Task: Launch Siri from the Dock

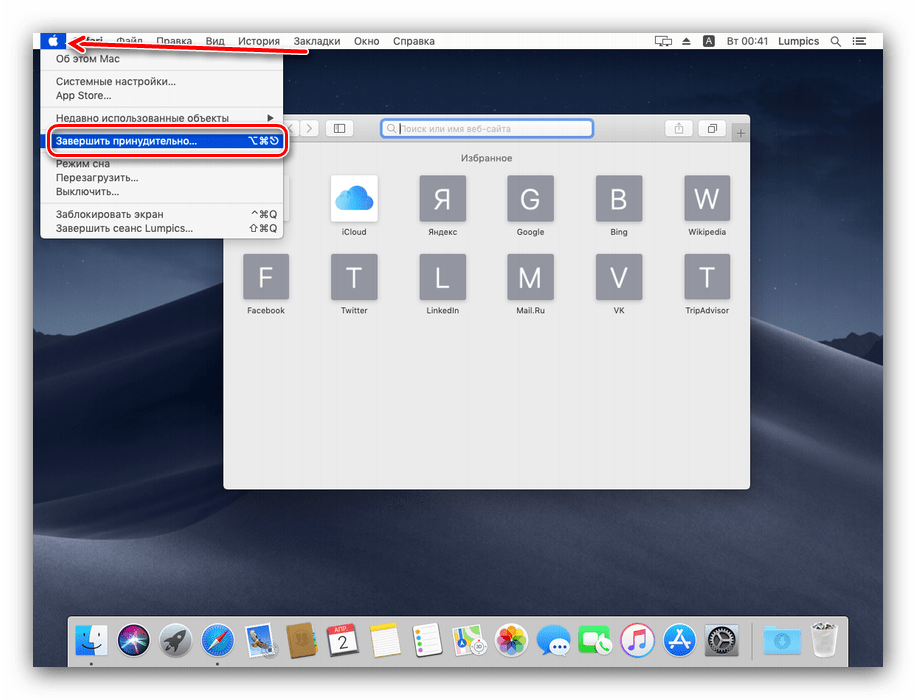Action: tap(133, 640)
